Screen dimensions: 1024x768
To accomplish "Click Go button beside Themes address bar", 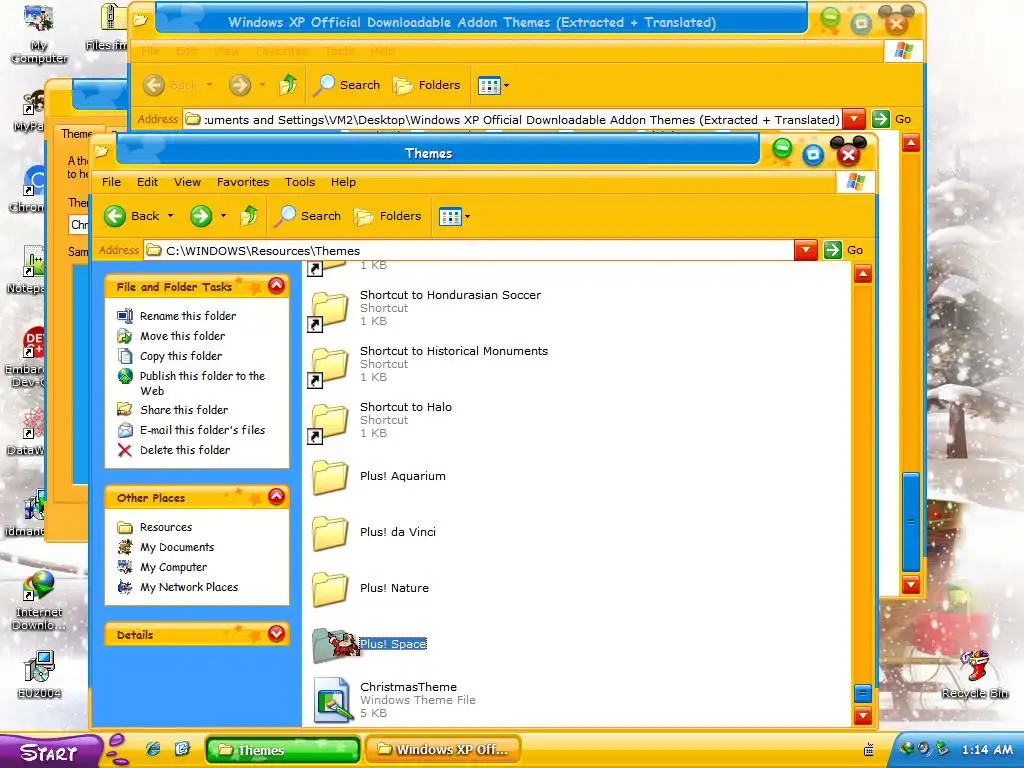I will pos(844,250).
